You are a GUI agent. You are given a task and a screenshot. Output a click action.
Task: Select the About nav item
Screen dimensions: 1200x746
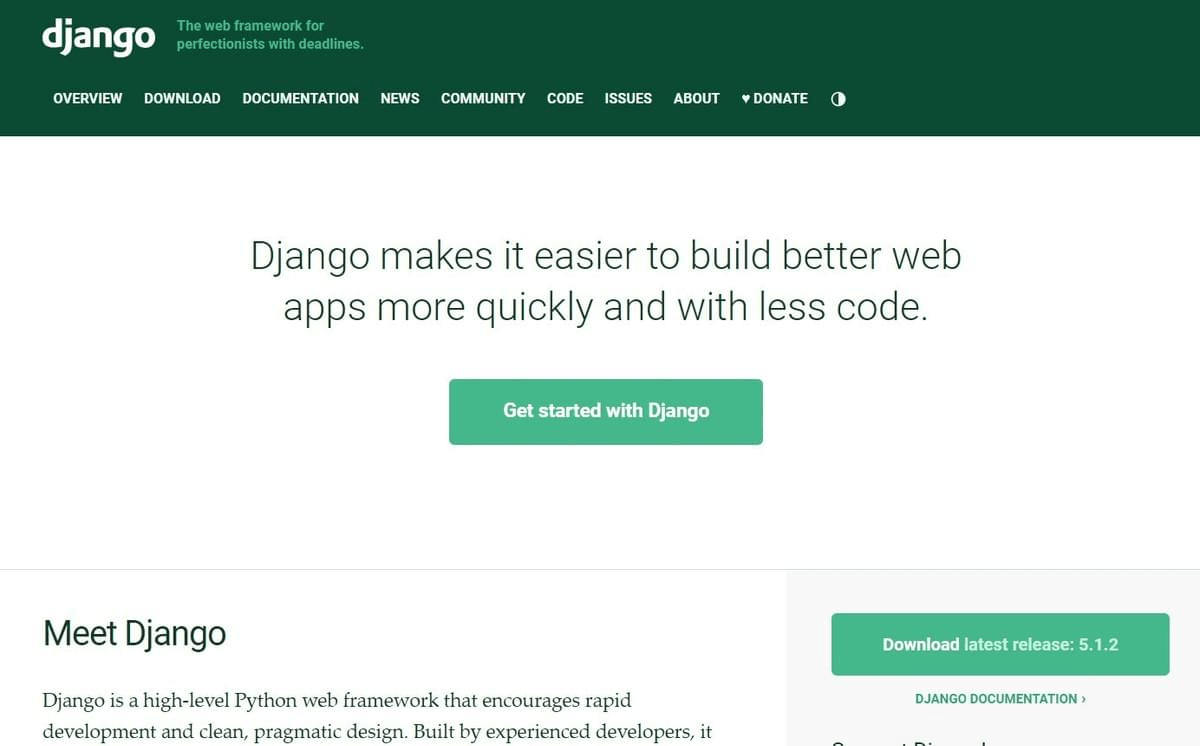696,98
